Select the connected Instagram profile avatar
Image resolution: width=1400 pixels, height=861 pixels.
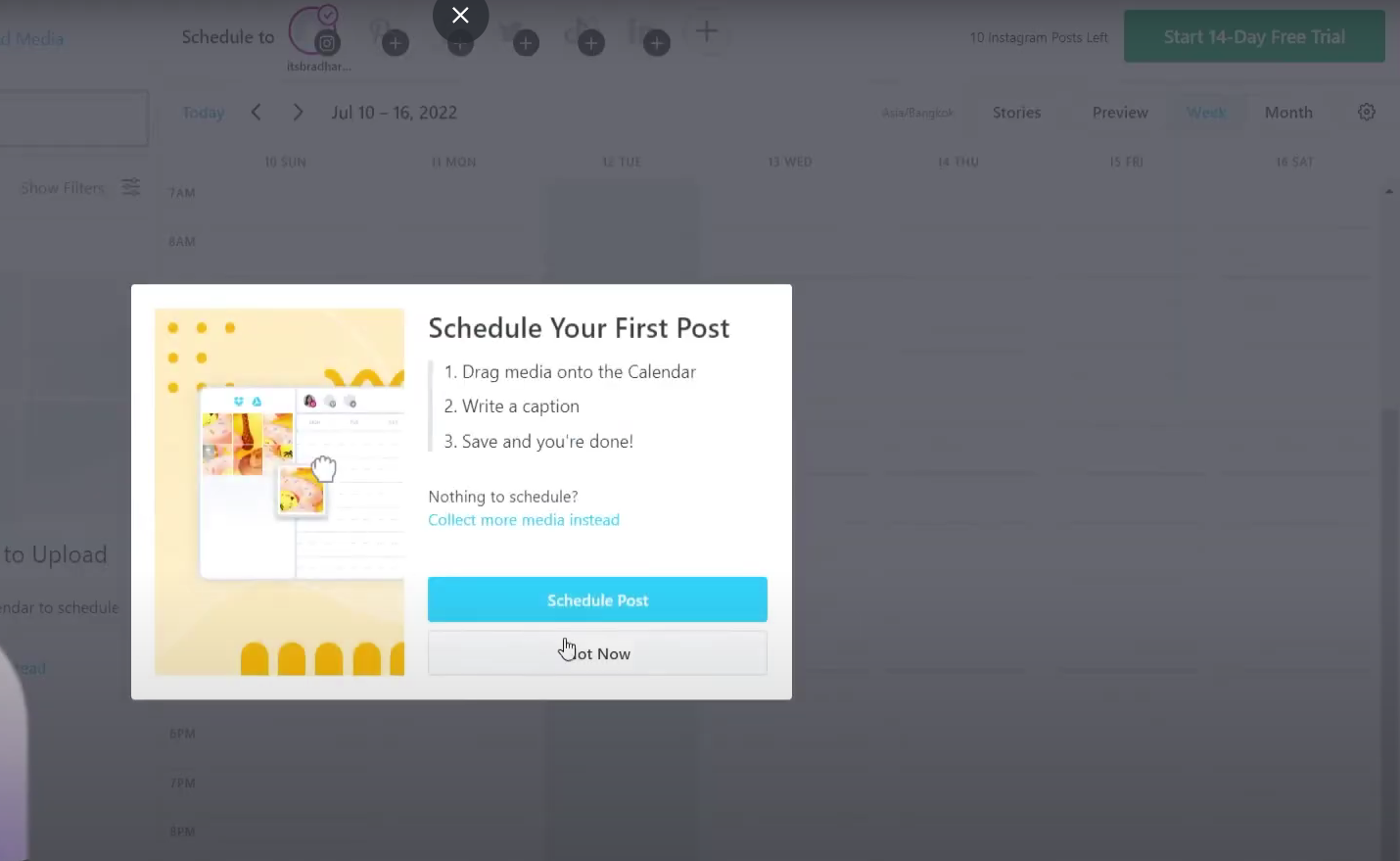(311, 29)
